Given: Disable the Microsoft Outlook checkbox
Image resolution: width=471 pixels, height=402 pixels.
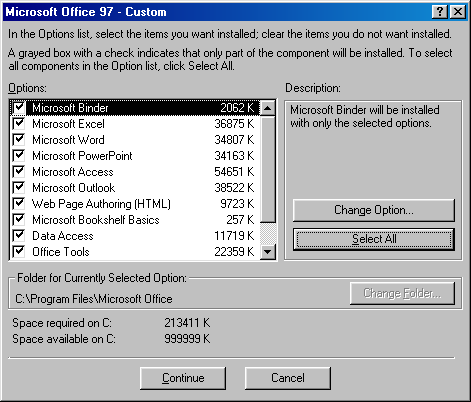Looking at the screenshot, I should (x=19, y=188).
